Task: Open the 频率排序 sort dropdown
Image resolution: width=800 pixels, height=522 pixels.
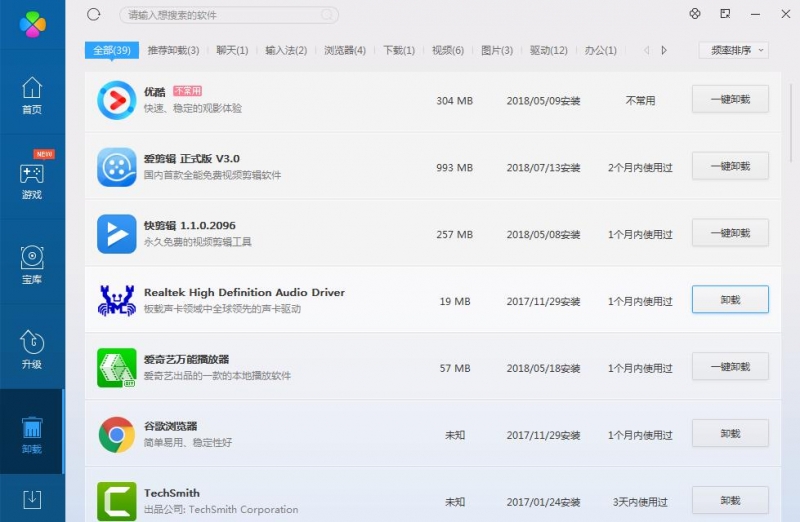Action: pyautogui.click(x=733, y=50)
